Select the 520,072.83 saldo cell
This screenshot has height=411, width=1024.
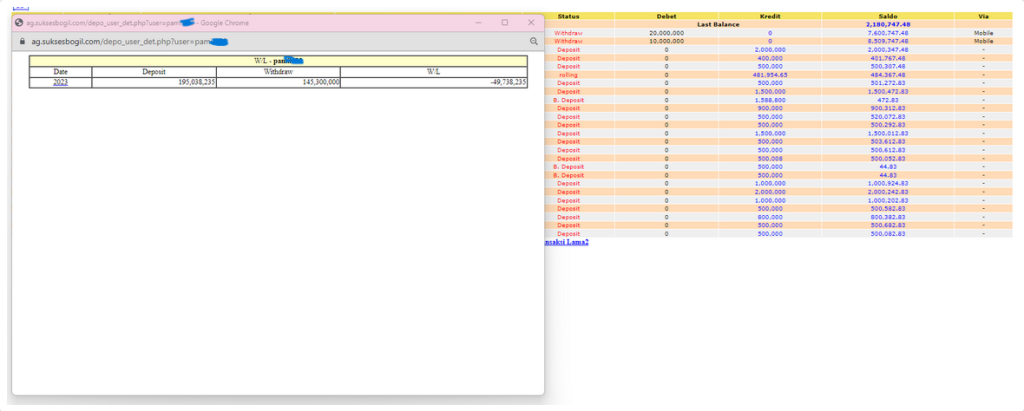click(888, 117)
